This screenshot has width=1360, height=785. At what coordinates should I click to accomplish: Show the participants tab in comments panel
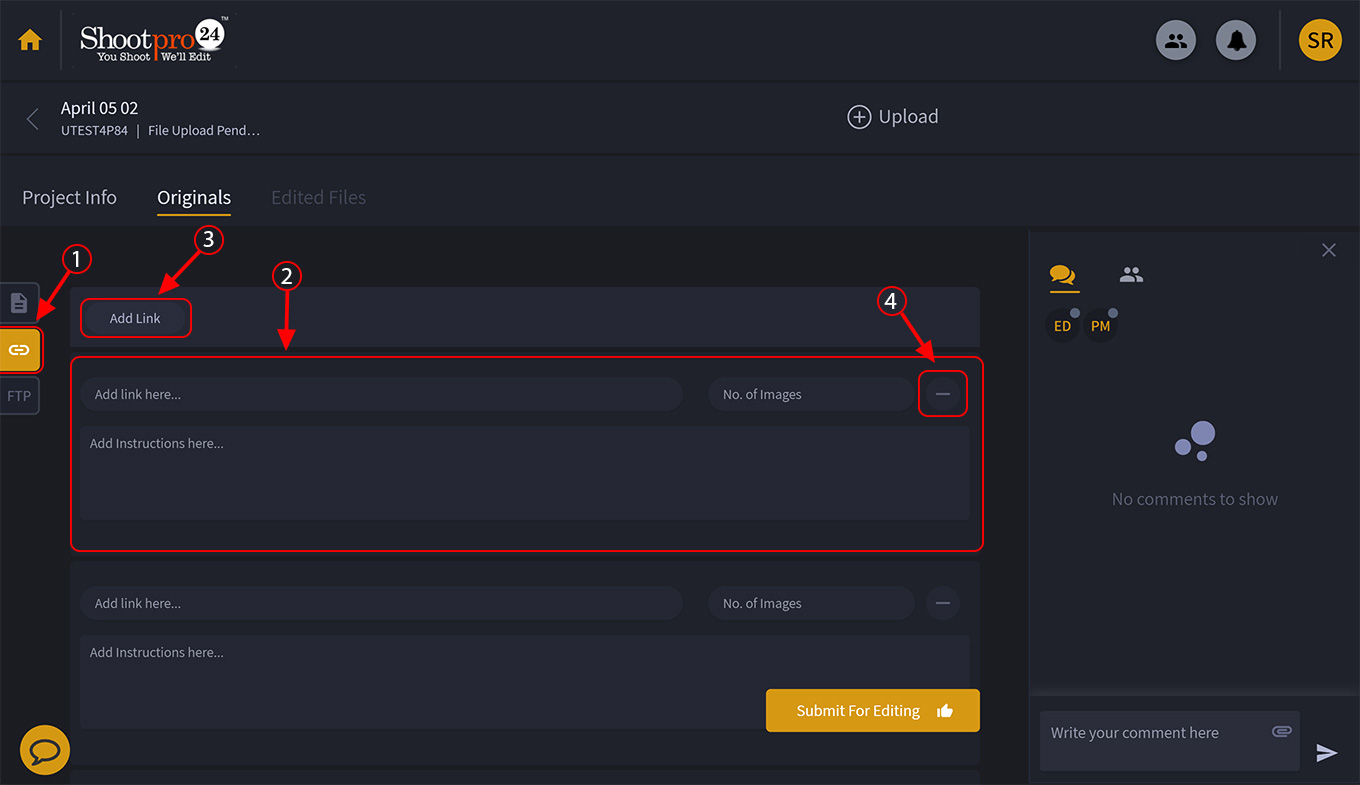click(1131, 275)
